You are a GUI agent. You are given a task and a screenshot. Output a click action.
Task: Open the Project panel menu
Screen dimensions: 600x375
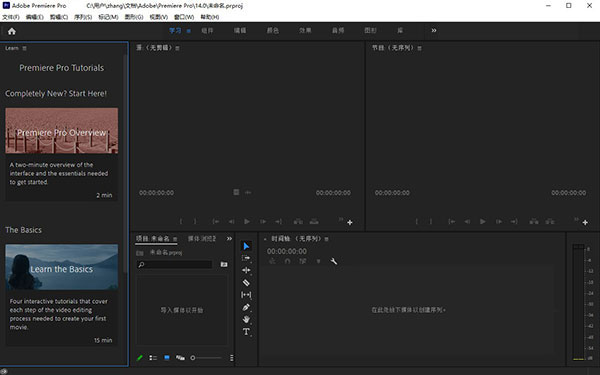click(x=175, y=239)
